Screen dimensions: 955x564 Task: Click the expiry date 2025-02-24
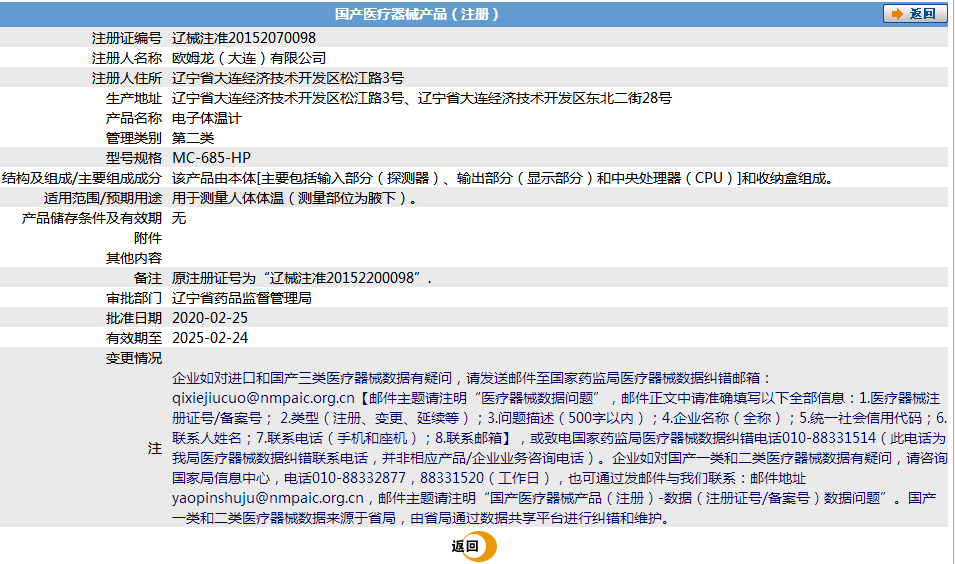(210, 338)
